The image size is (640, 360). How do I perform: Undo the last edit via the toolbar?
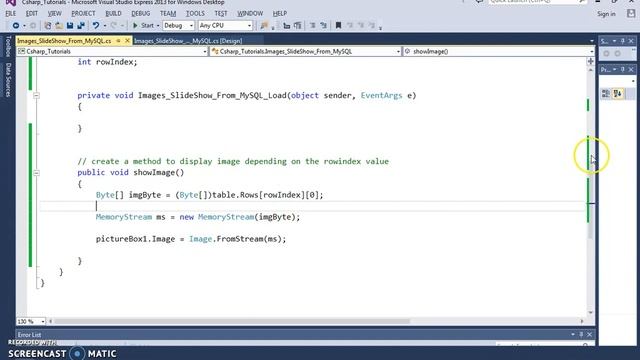tap(96, 26)
